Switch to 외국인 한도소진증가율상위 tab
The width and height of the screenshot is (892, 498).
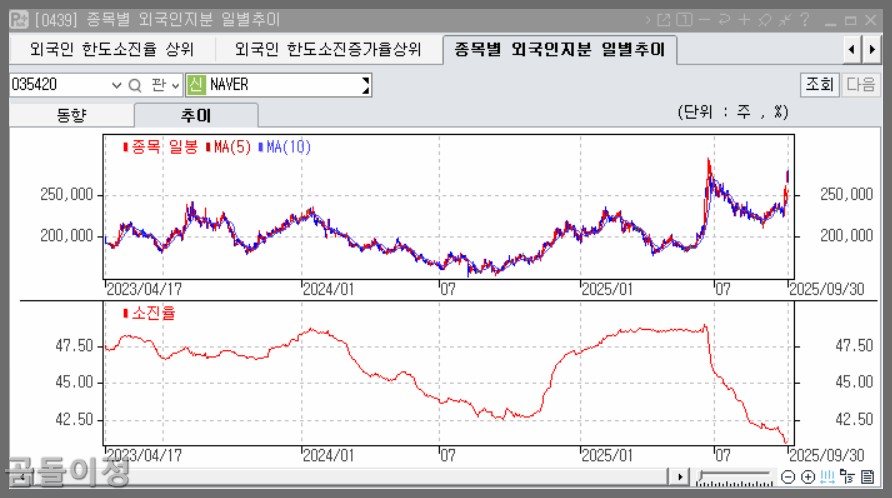tap(328, 50)
